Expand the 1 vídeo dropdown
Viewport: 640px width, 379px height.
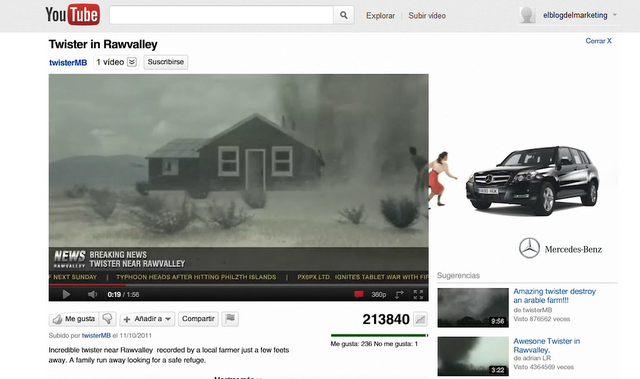[116, 62]
